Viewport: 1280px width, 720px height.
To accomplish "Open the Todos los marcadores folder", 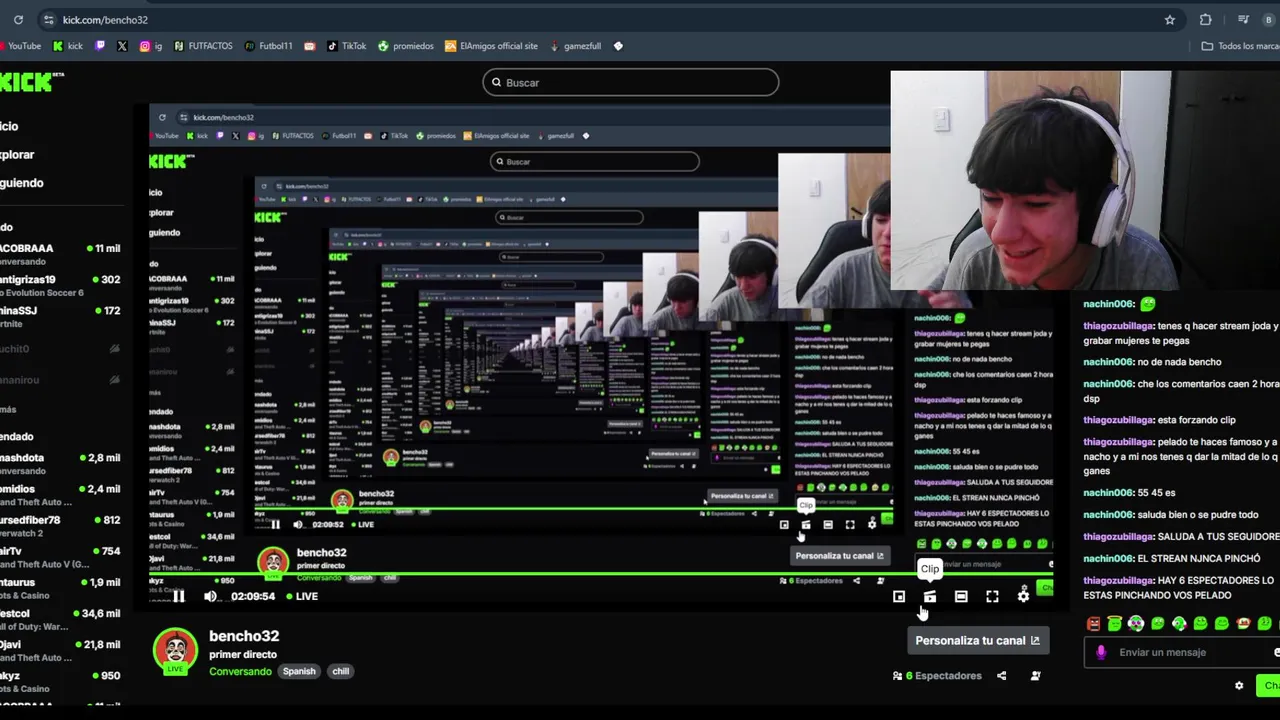I will coord(1240,46).
